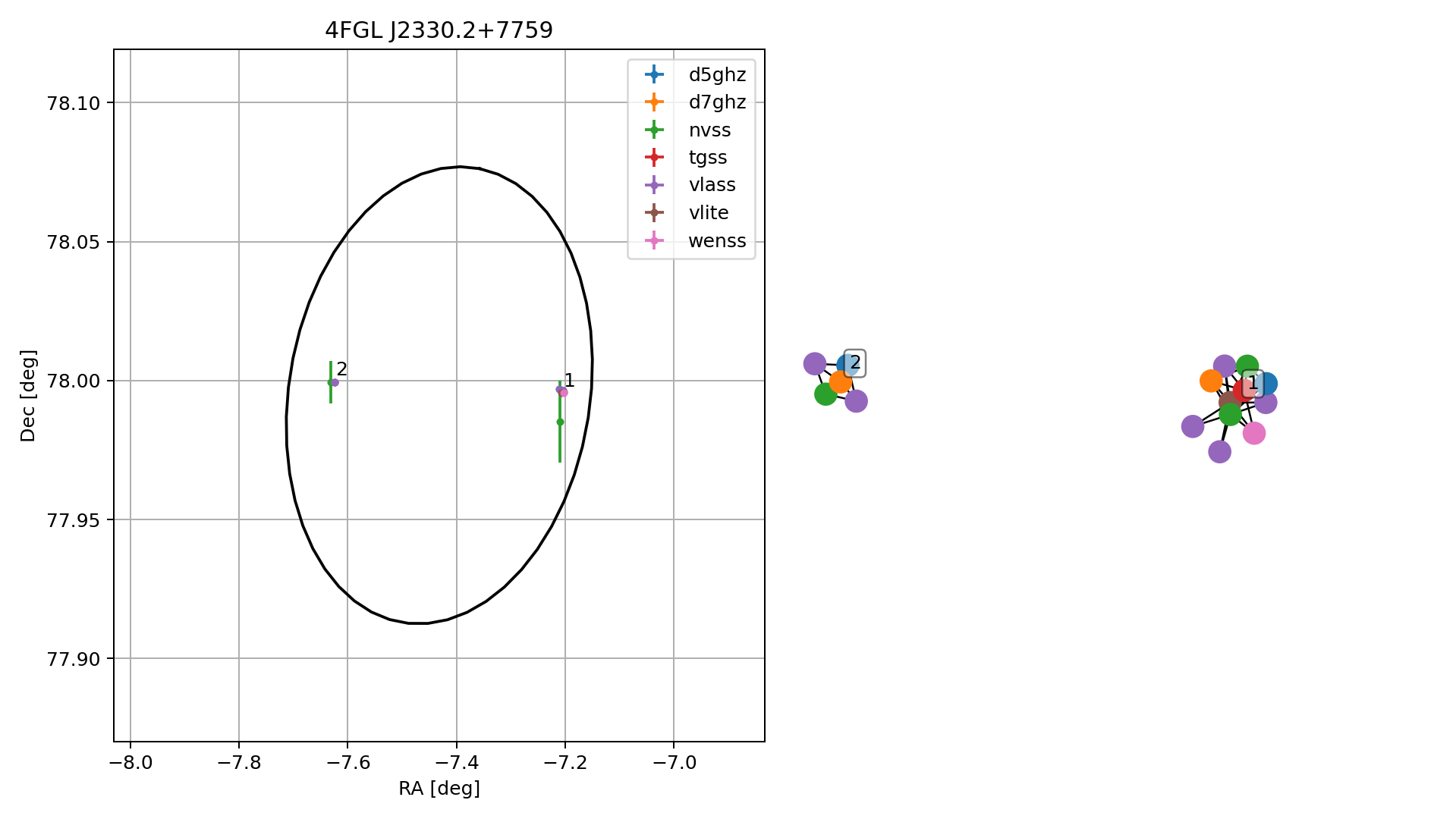Click the 78.10 Dec tick label
Image resolution: width=1456 pixels, height=819 pixels.
click(74, 103)
